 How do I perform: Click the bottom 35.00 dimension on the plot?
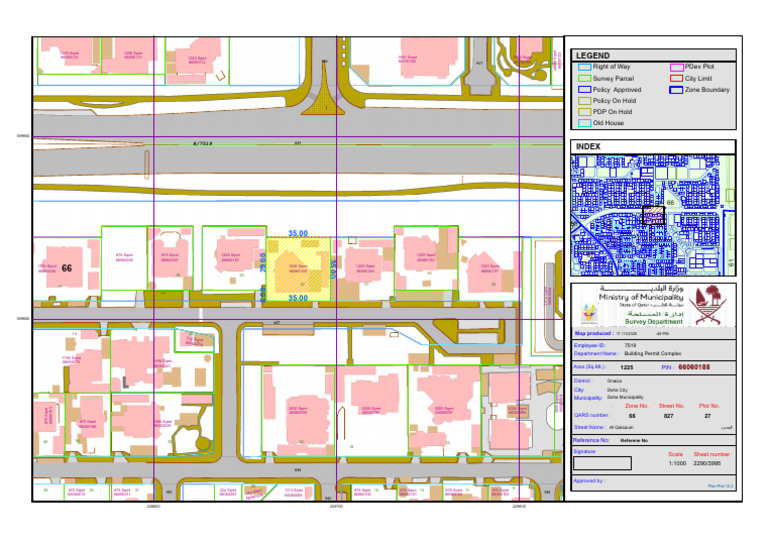(x=298, y=298)
